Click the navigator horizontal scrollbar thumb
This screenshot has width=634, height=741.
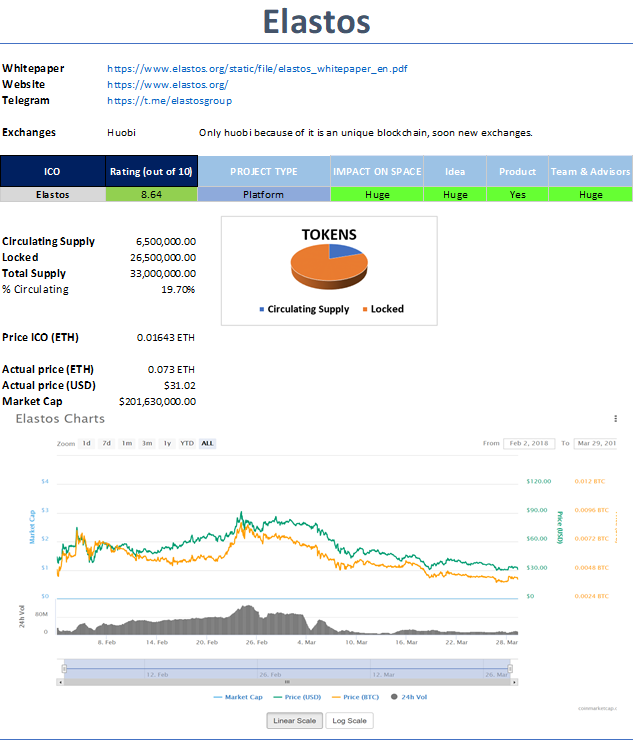pos(287,682)
